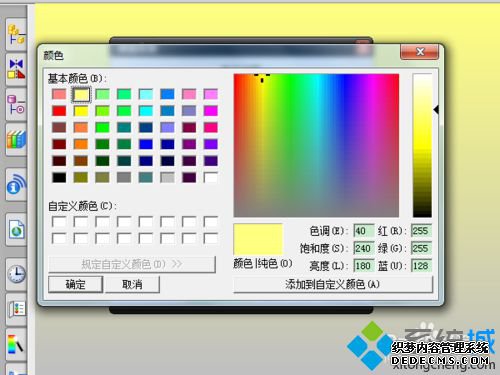
Task: Open the colored books library icon
Action: click(16, 140)
